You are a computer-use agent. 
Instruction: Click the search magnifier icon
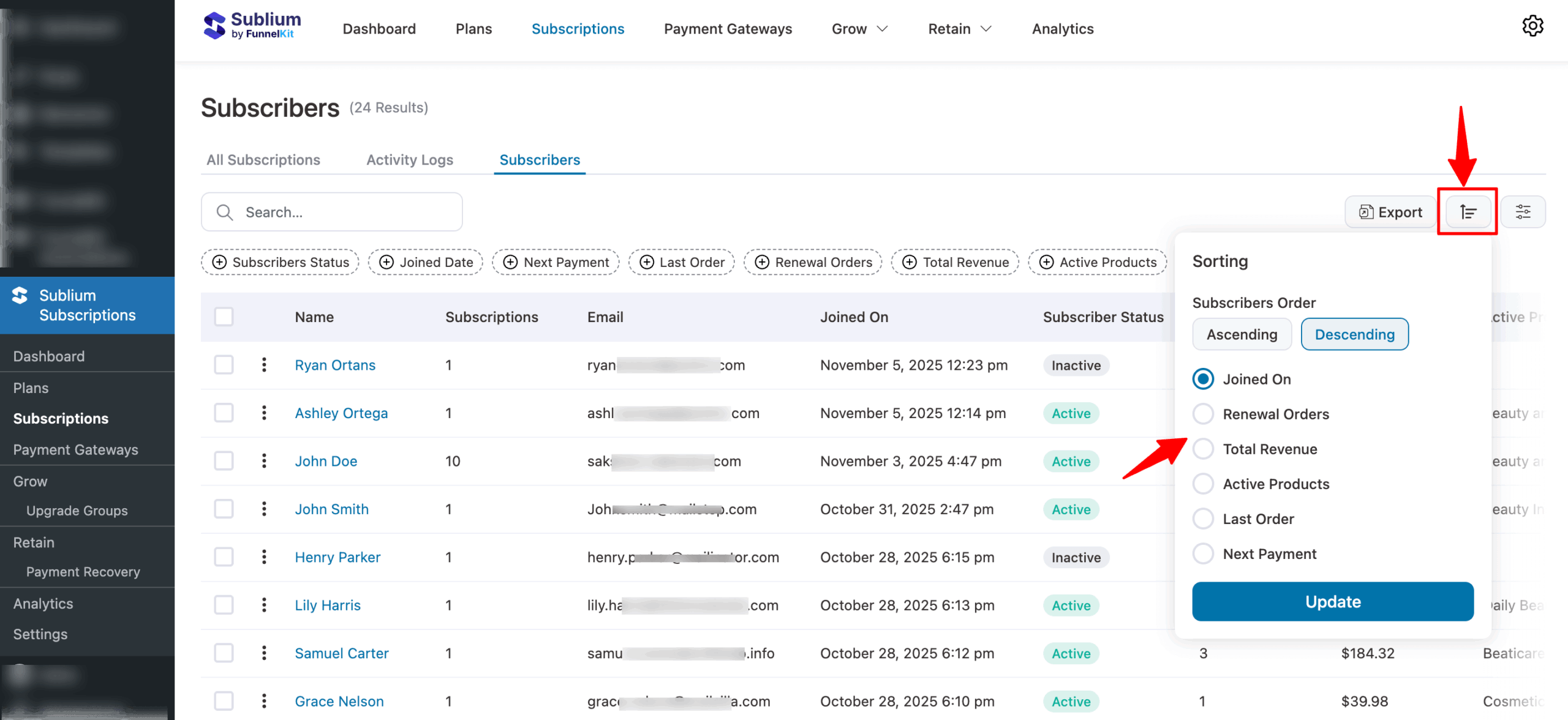pos(225,212)
